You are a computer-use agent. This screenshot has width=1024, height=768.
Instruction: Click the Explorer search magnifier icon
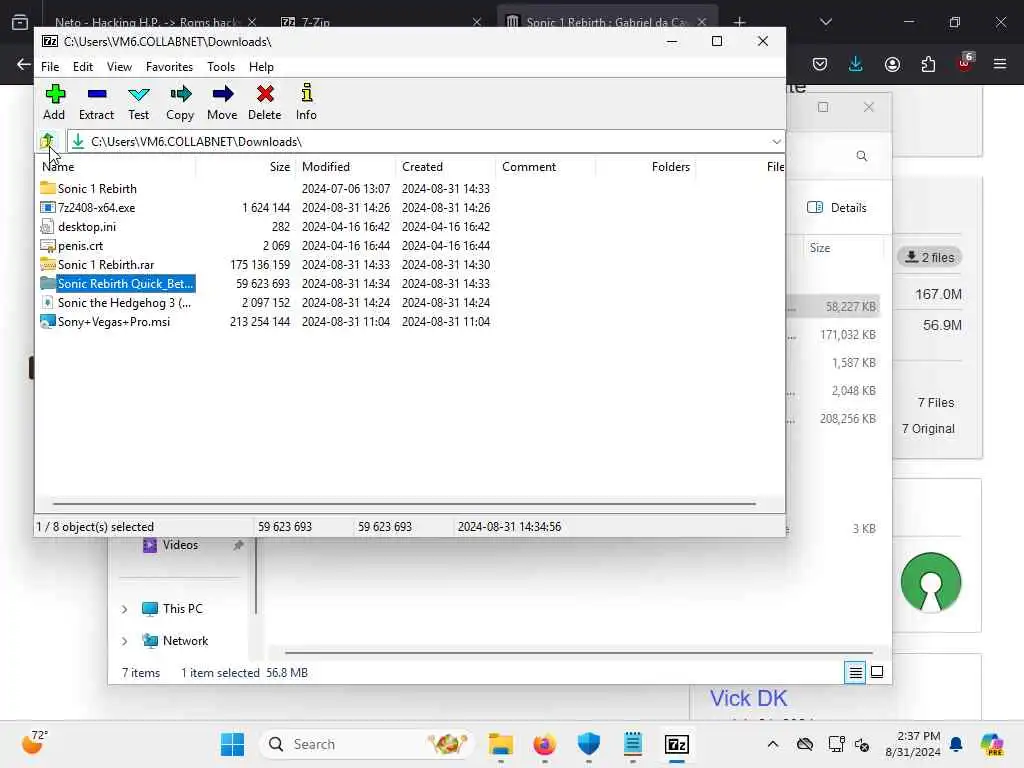point(861,156)
